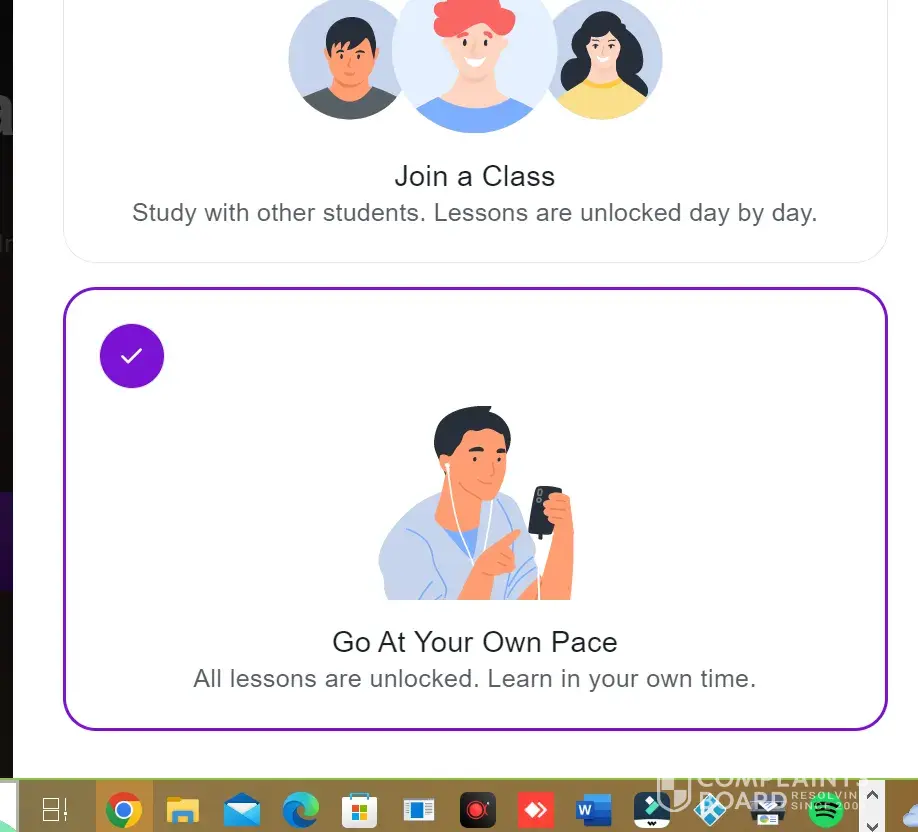The height and width of the screenshot is (832, 918).
Task: Open Task View from the taskbar
Action: (x=55, y=810)
